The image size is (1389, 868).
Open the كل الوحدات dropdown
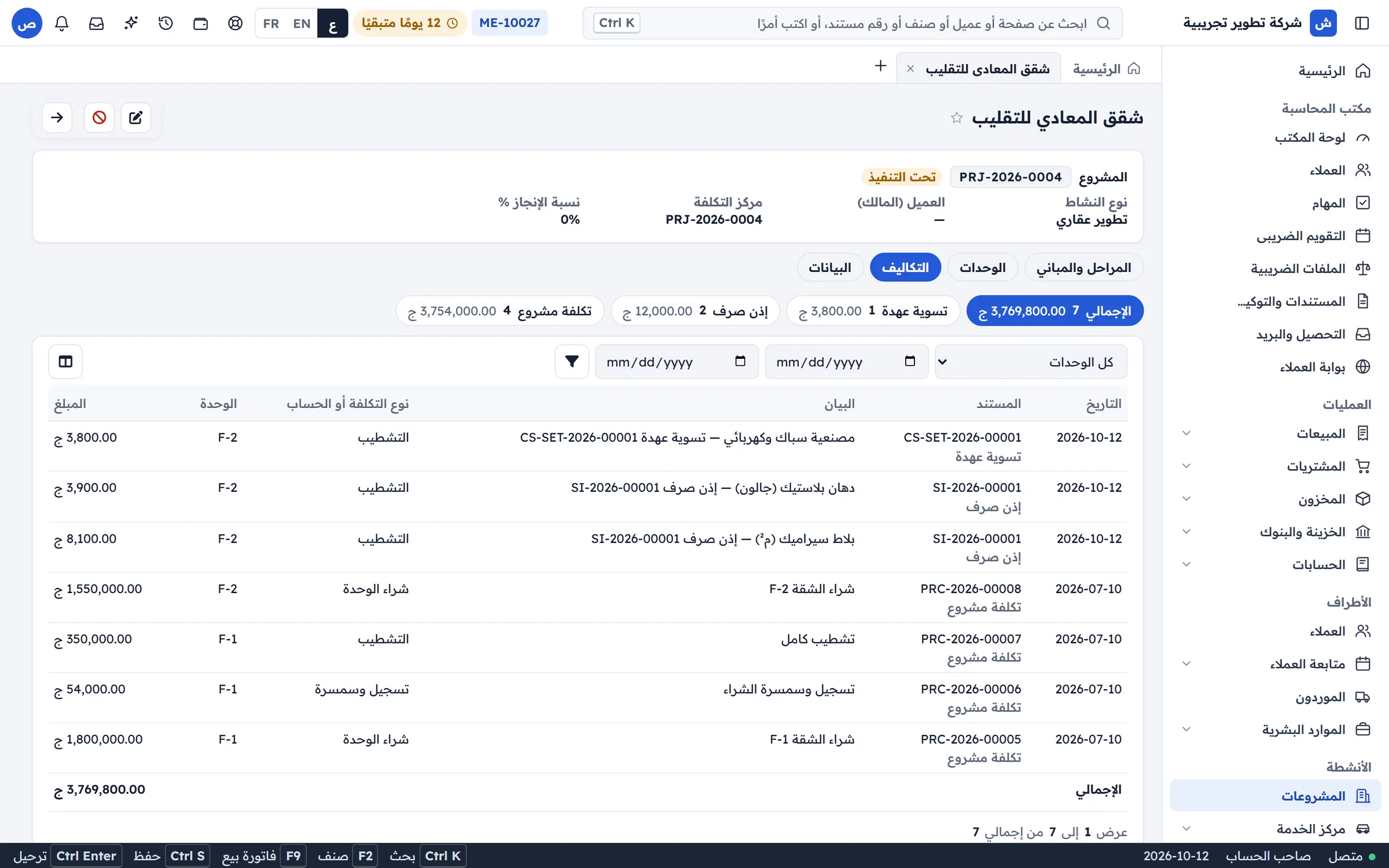point(1031,362)
